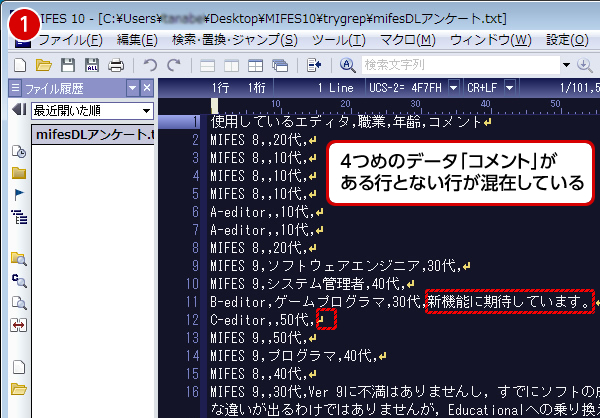Image resolution: width=600 pixels, height=418 pixels.
Task: Select mifesDLアンケート file in history list
Action: point(92,135)
